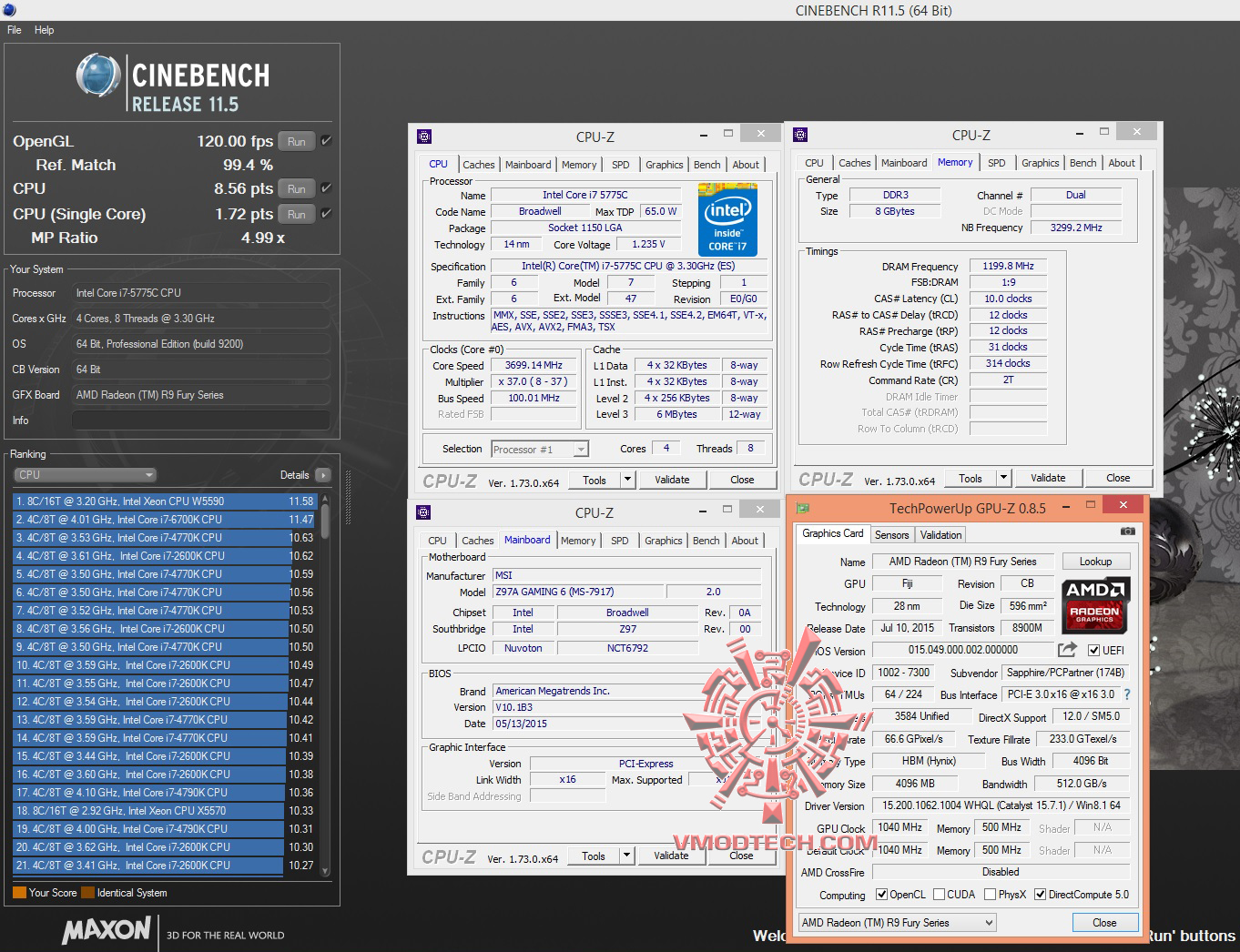Open the File menu in CINEBENCH

15,30
